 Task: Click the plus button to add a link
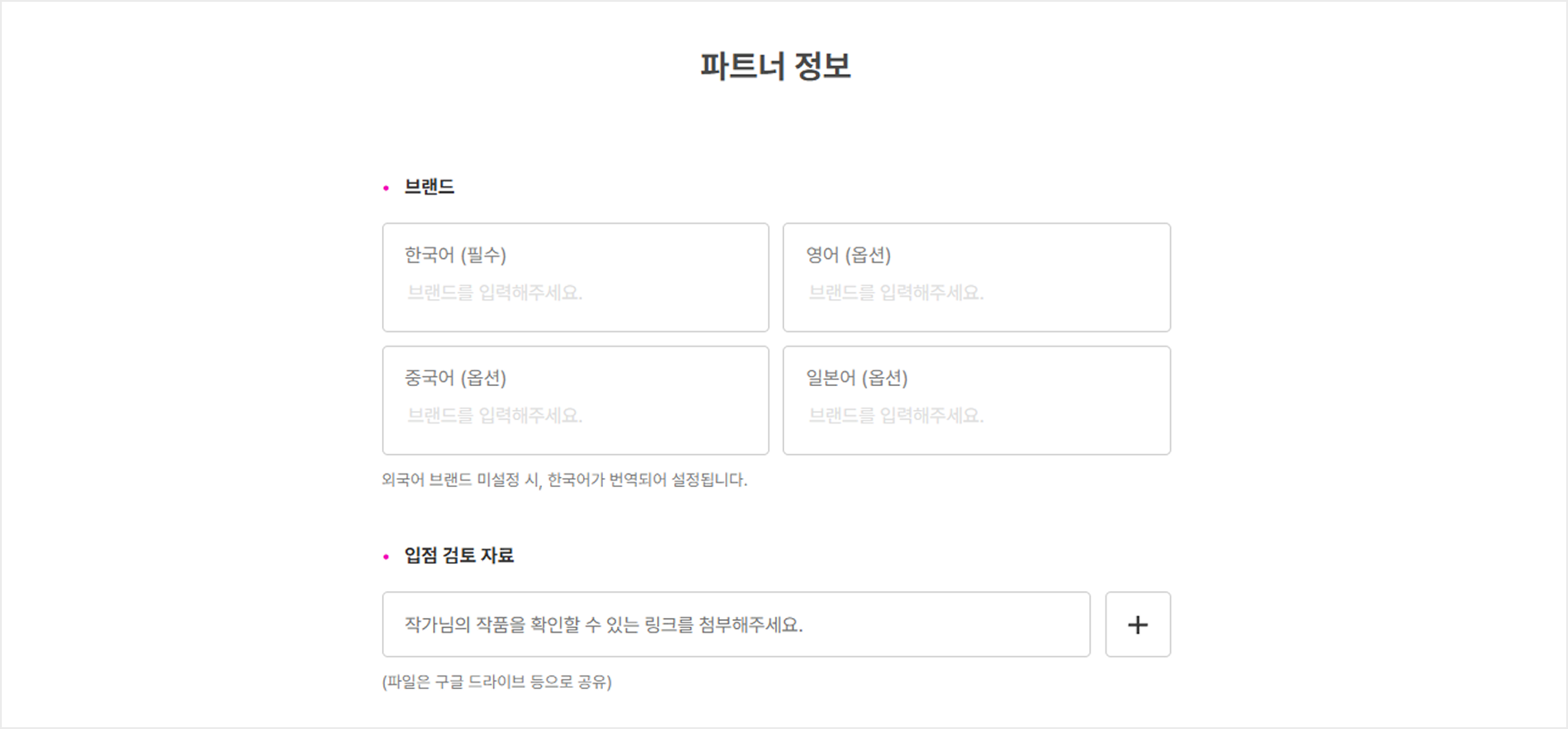tap(1138, 624)
